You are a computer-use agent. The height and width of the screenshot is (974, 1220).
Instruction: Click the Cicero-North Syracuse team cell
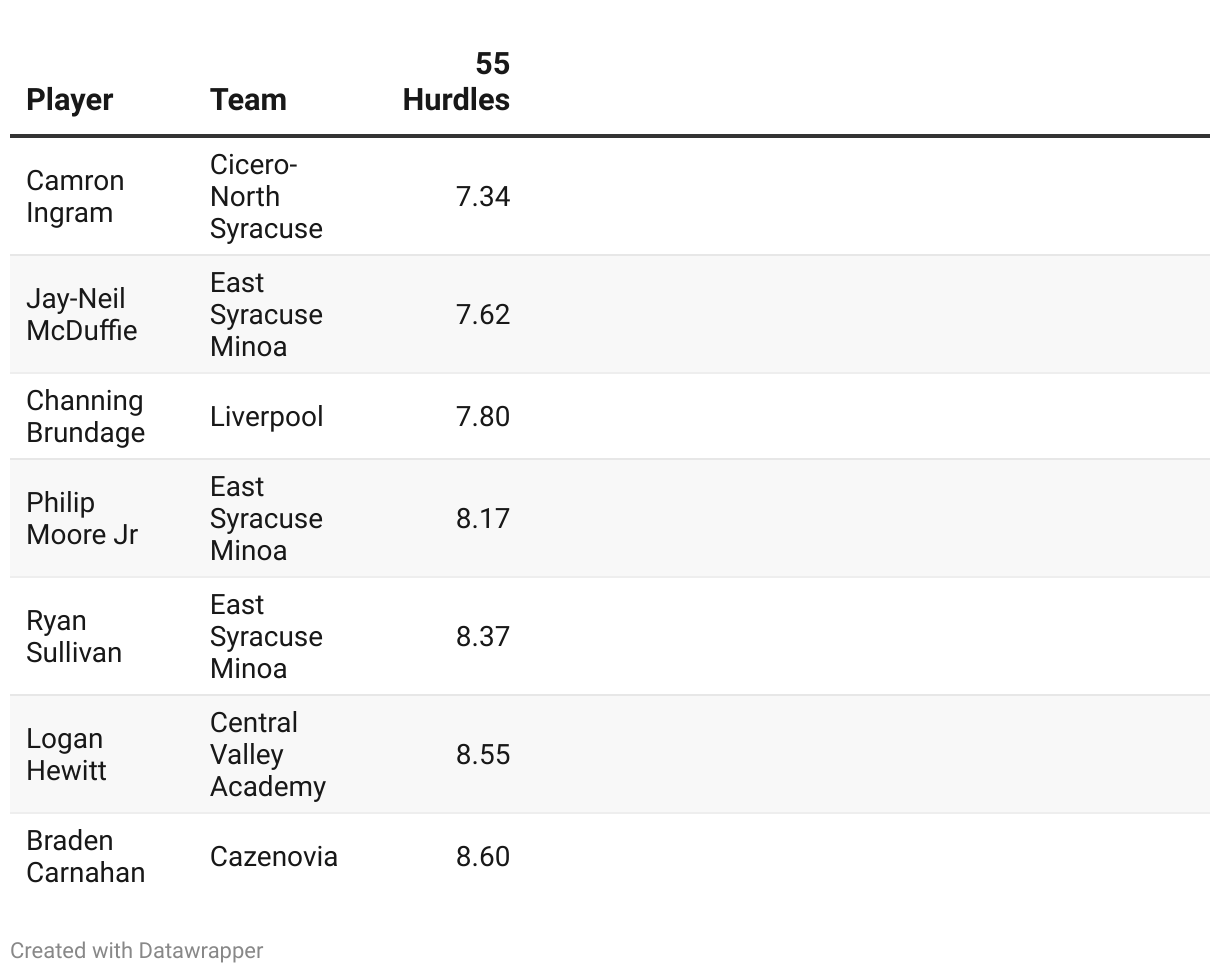coord(266,197)
